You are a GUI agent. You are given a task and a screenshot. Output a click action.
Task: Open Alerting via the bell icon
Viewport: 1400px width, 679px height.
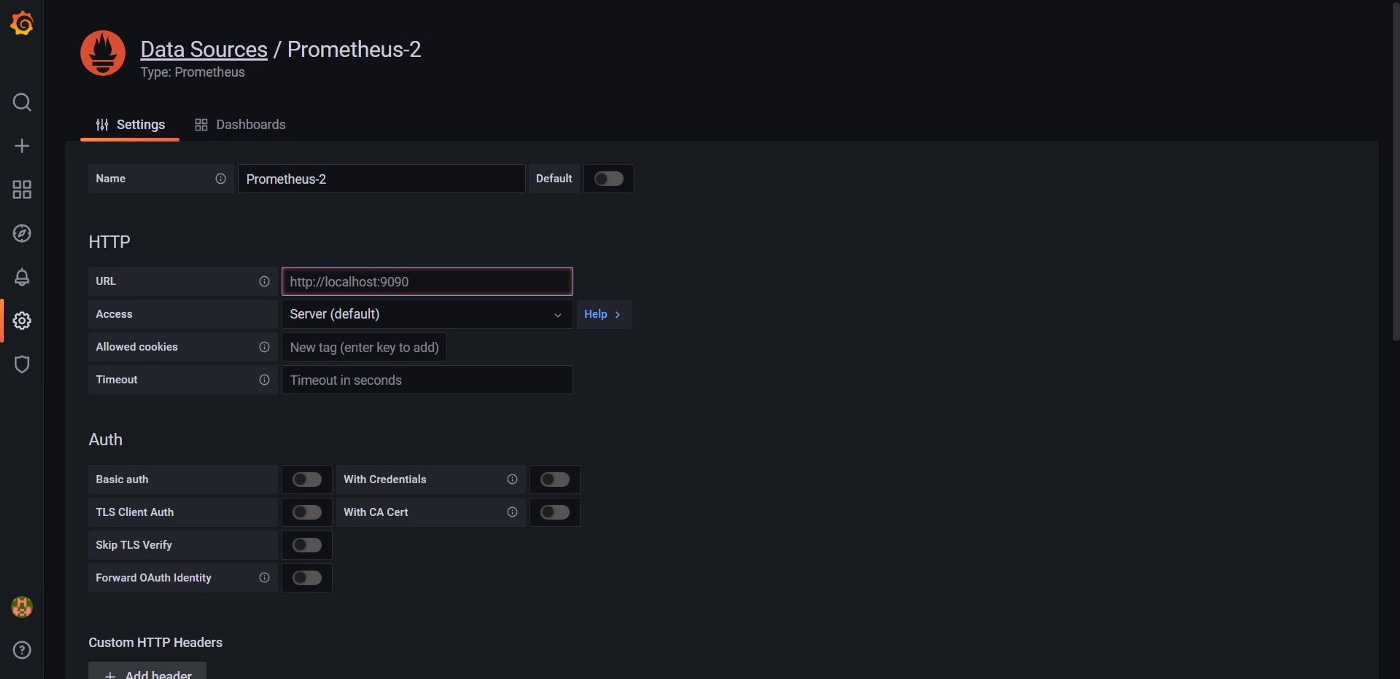[x=22, y=277]
